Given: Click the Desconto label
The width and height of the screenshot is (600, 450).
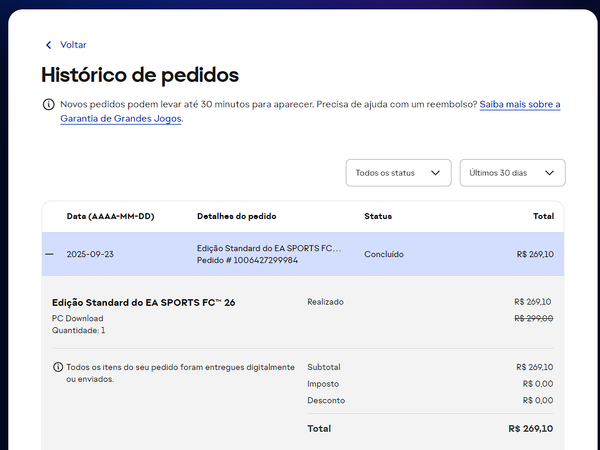Looking at the screenshot, I should coord(326,401).
